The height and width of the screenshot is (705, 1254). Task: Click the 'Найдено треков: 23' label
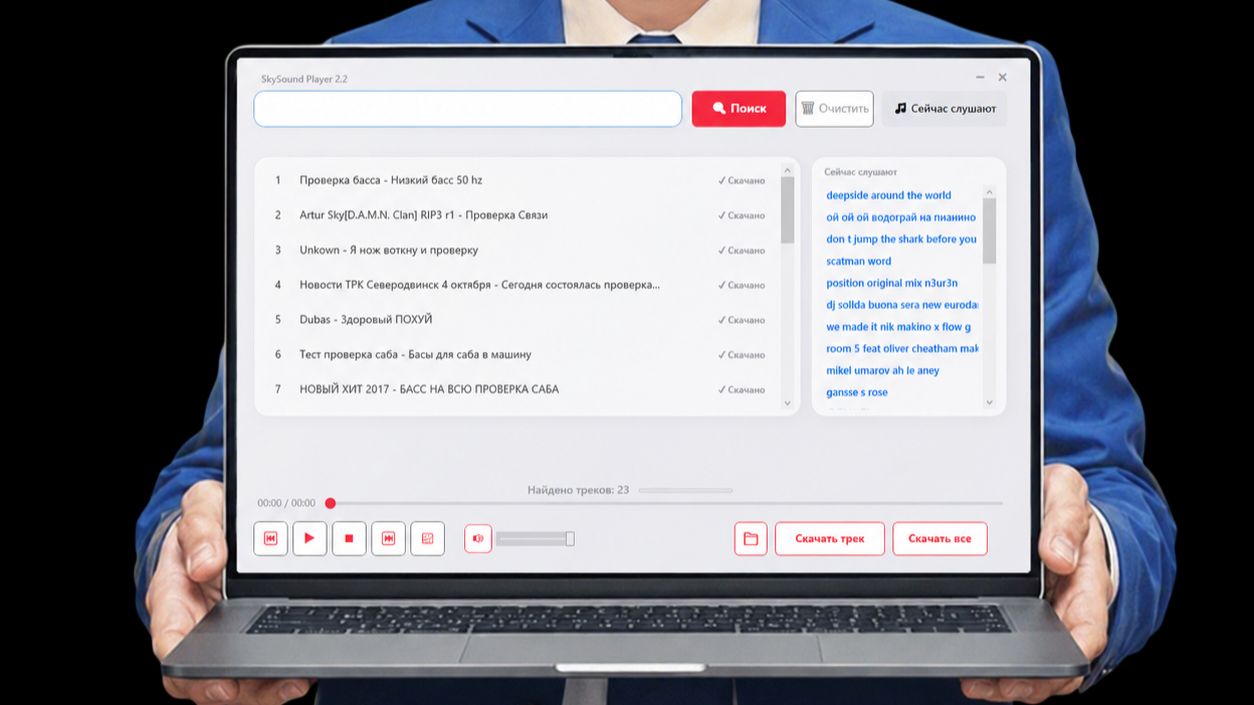[578, 490]
